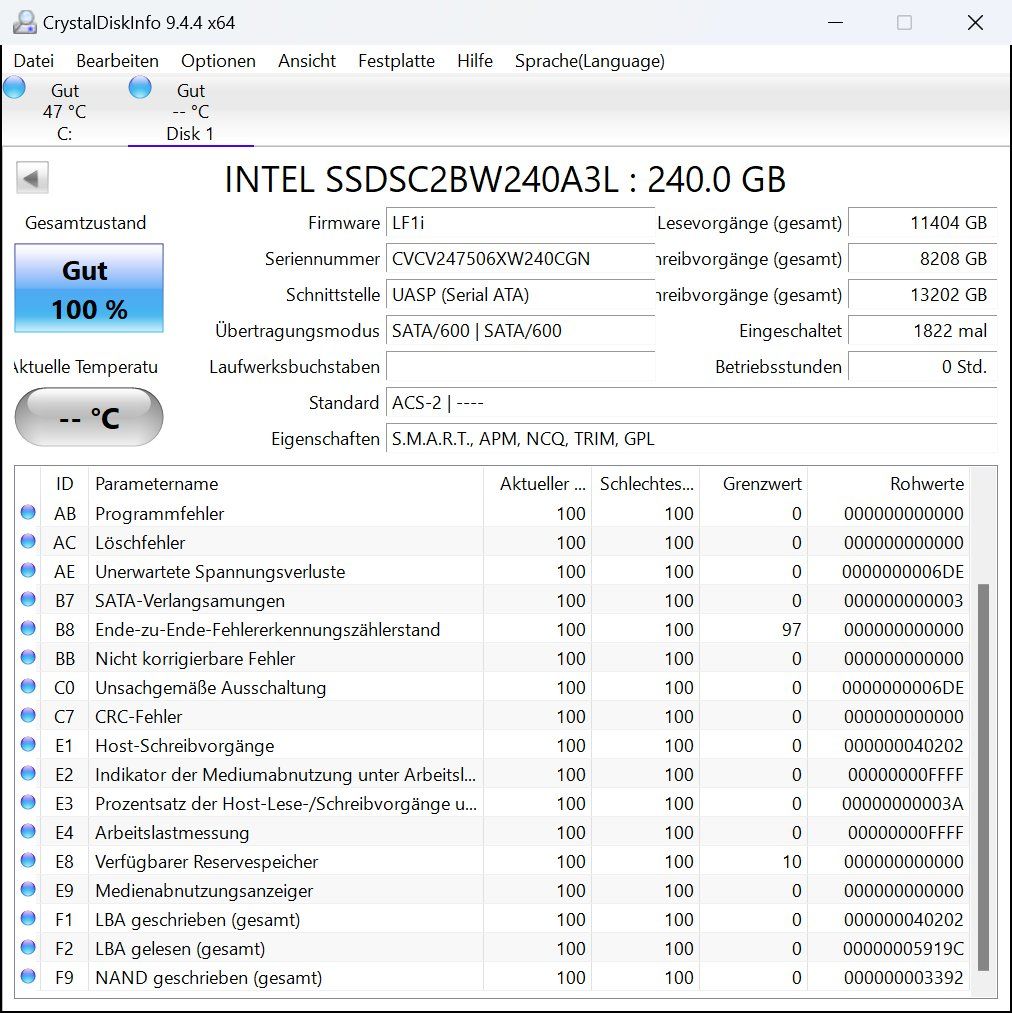Click the Standard field ACS-2

coord(691,403)
